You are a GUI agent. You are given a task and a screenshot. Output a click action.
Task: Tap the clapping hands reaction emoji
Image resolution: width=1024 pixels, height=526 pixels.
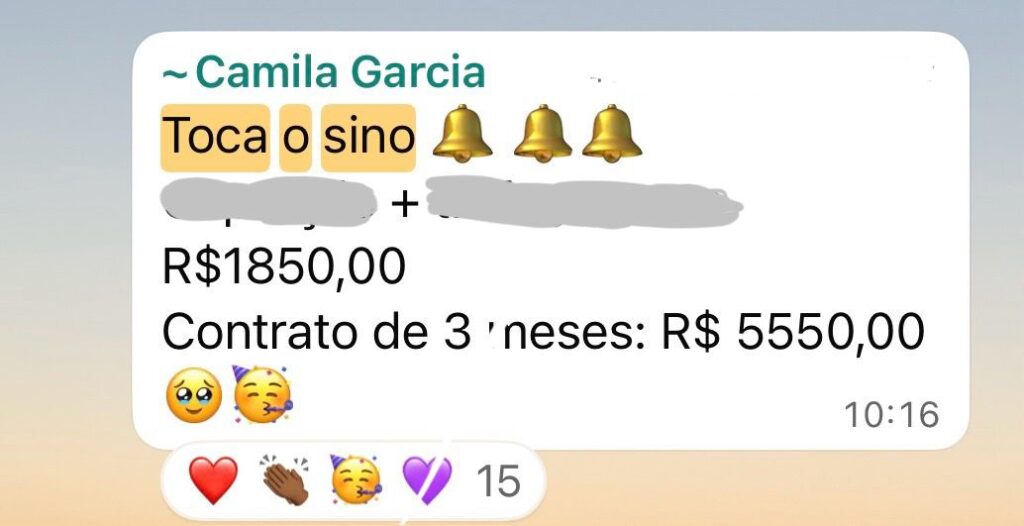pyautogui.click(x=285, y=481)
